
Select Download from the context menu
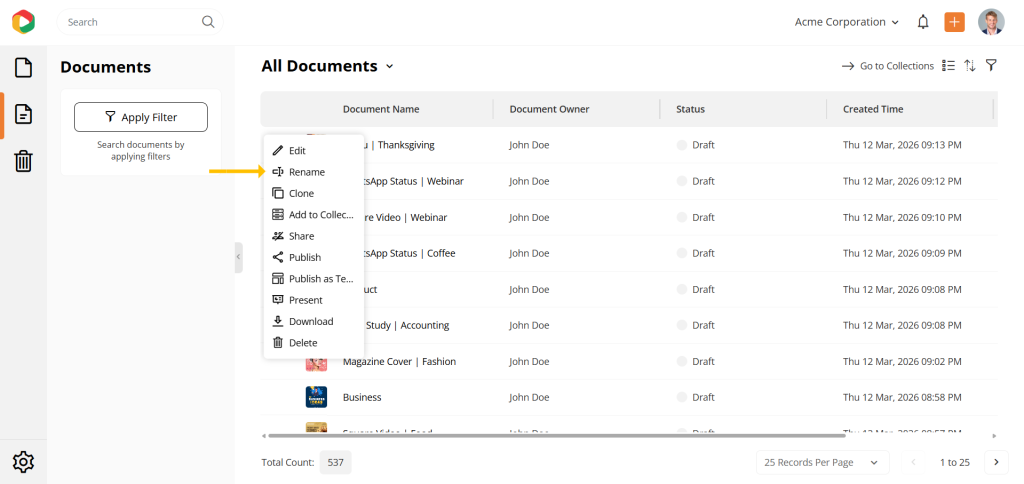pyautogui.click(x=310, y=321)
